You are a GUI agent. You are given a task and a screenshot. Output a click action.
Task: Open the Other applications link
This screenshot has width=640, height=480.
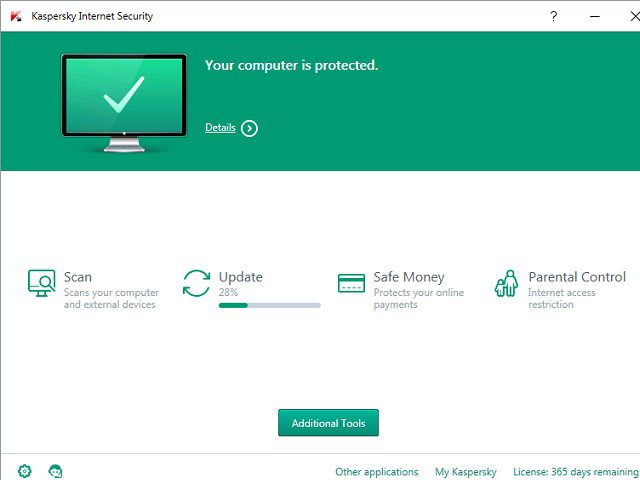click(377, 472)
